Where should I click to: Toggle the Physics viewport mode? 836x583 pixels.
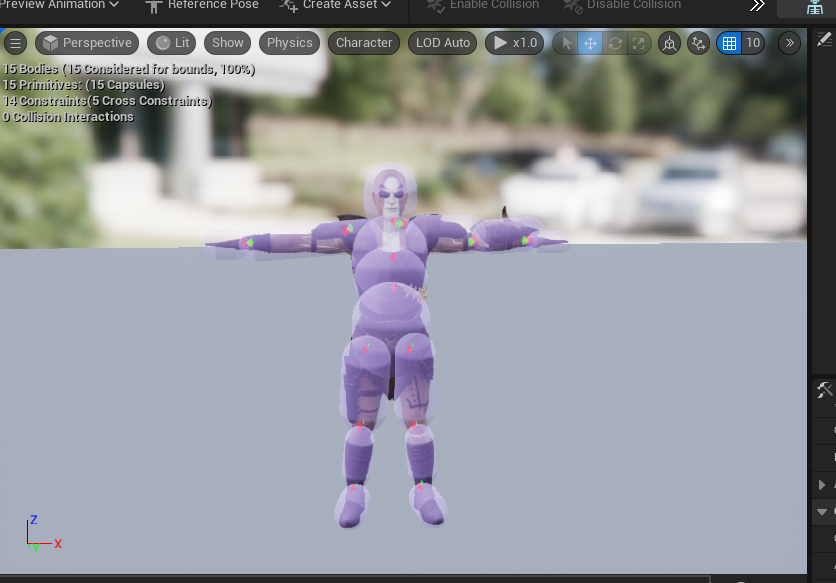tap(289, 43)
